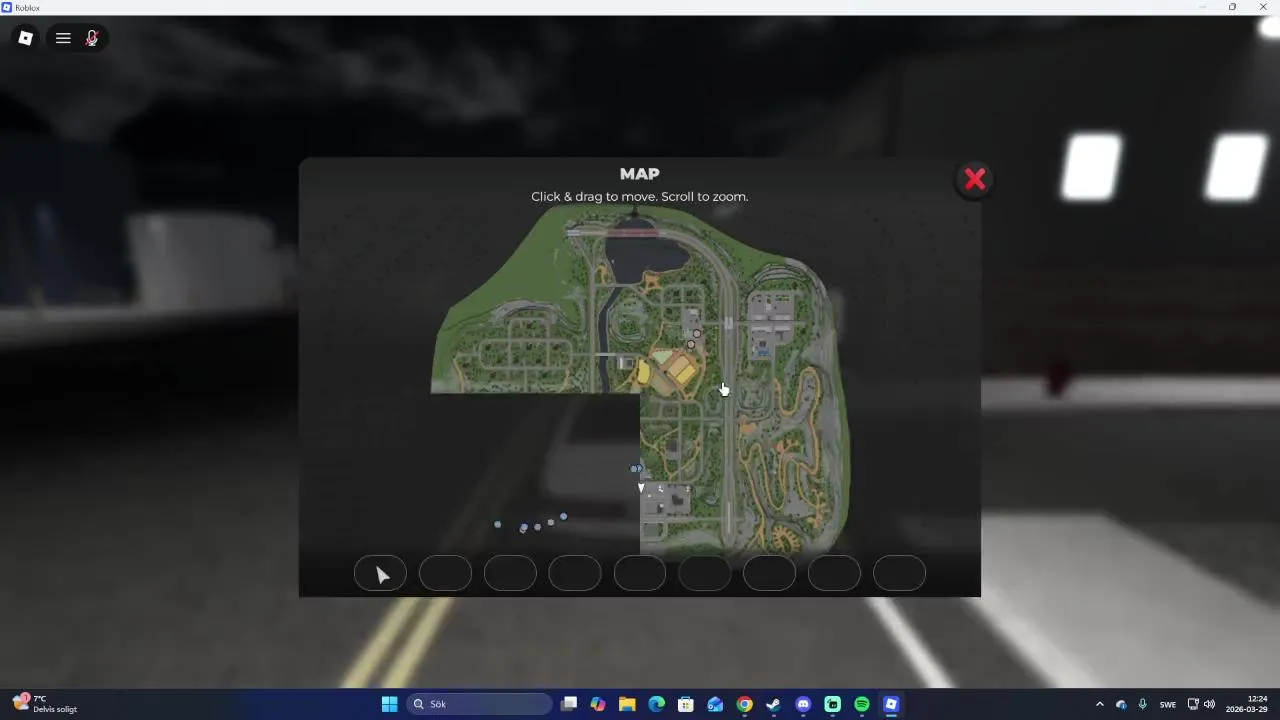Click the rightmost blue dot in trail
Viewport: 1280px width, 720px height.
click(563, 517)
